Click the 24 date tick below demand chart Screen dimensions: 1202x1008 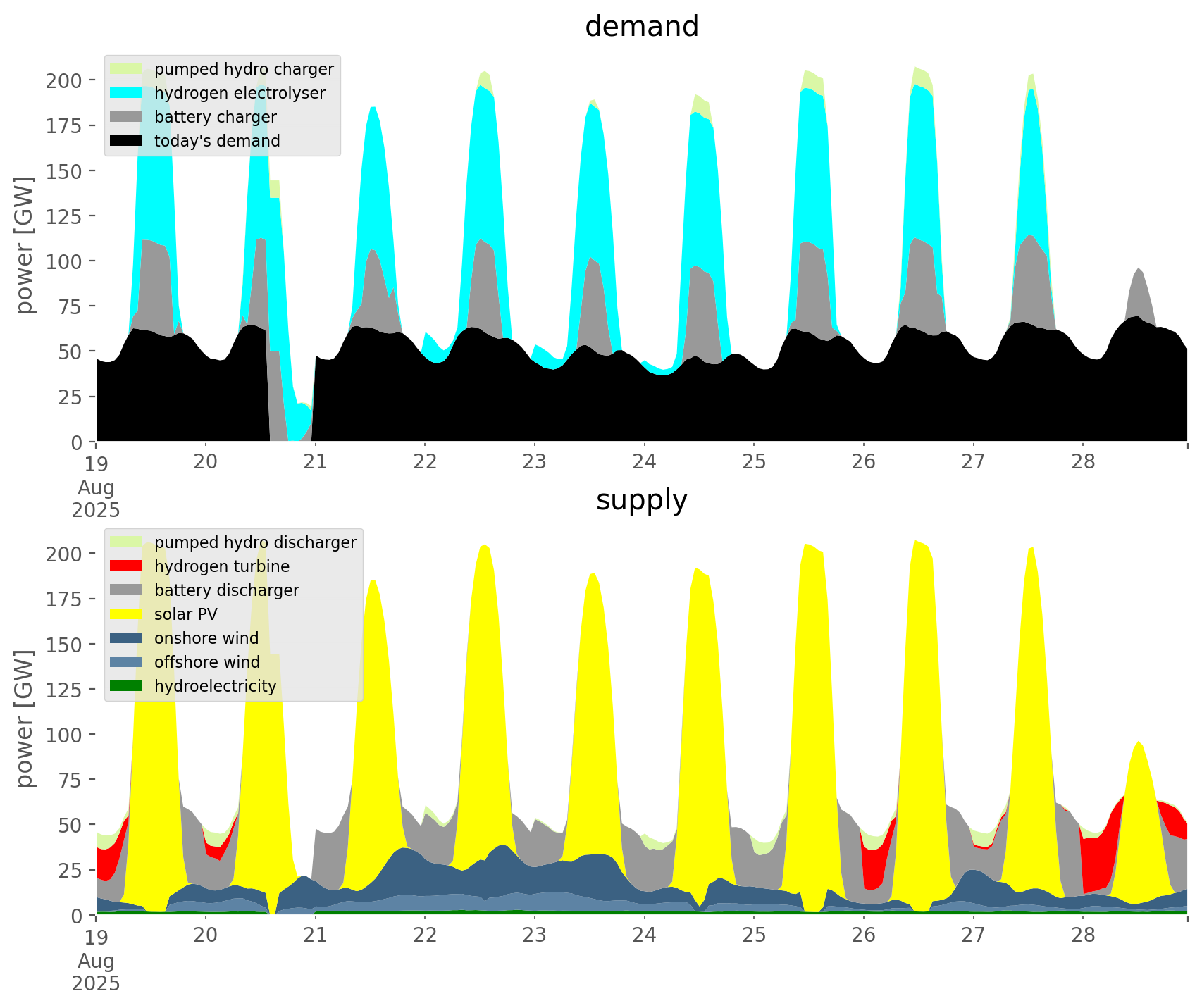click(x=644, y=462)
